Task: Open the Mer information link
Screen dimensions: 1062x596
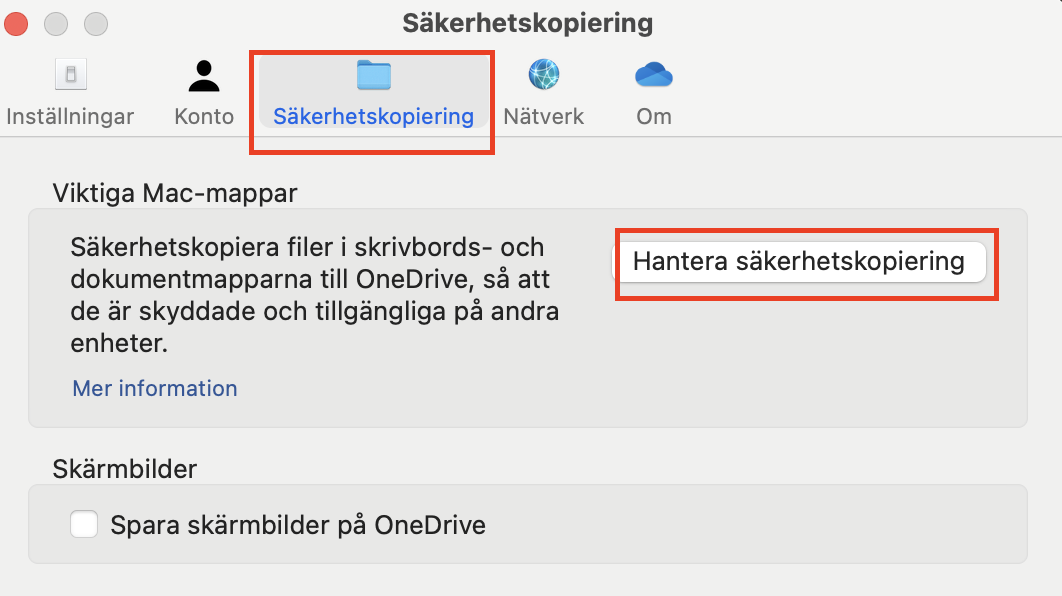Action: click(x=155, y=388)
